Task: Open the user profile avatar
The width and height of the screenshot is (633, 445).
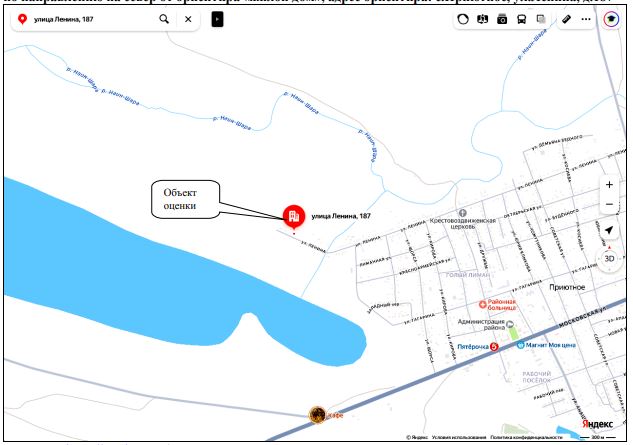Action: [x=611, y=19]
